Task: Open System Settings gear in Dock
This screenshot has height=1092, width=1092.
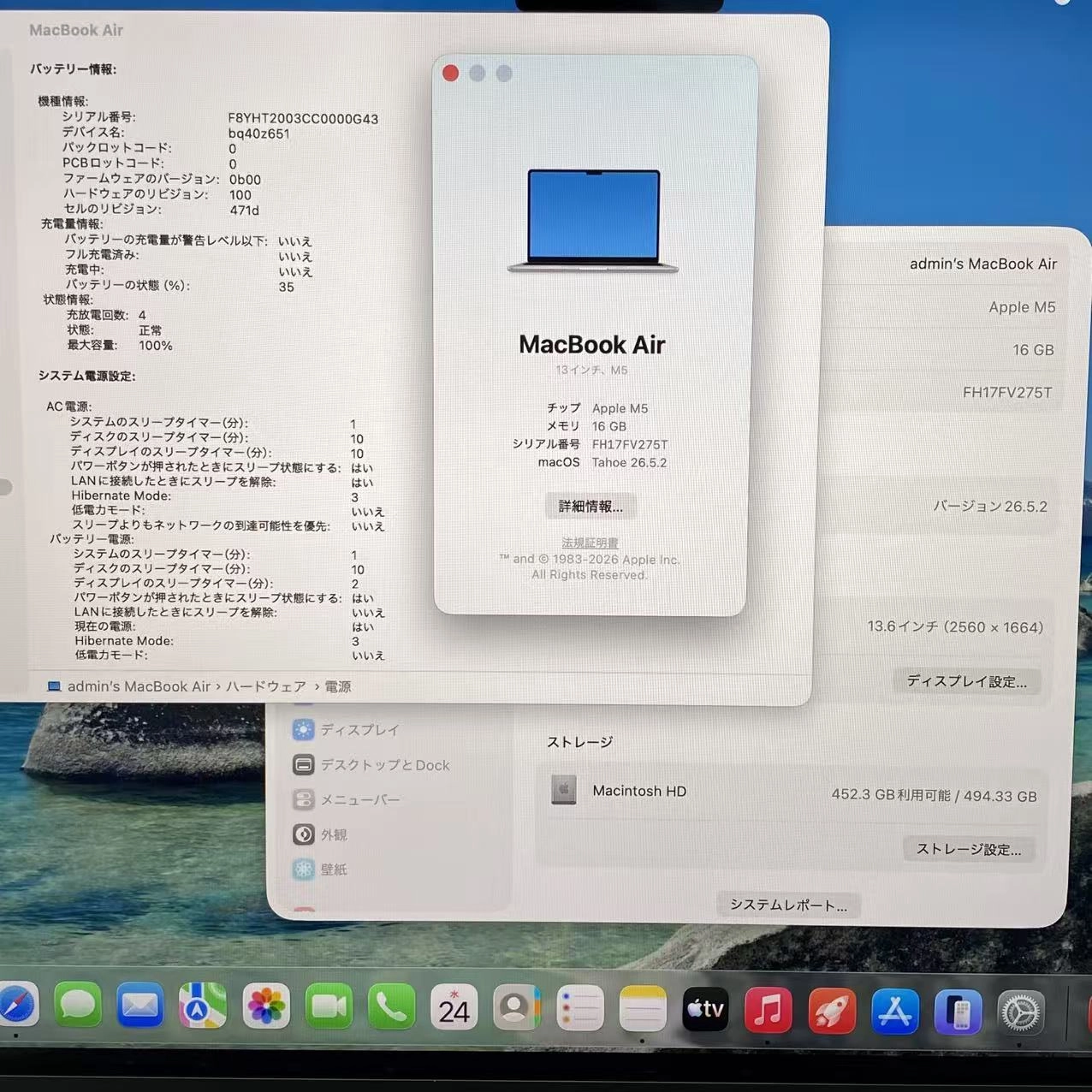Action: [x=1021, y=1014]
